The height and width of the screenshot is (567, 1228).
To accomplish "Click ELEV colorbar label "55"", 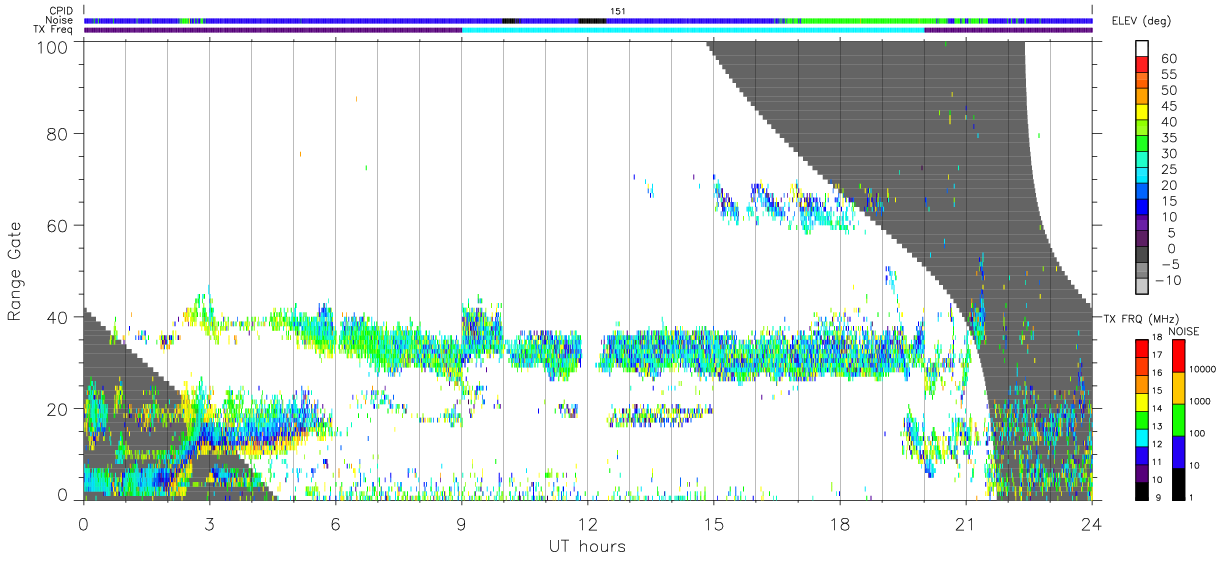I will (1168, 75).
